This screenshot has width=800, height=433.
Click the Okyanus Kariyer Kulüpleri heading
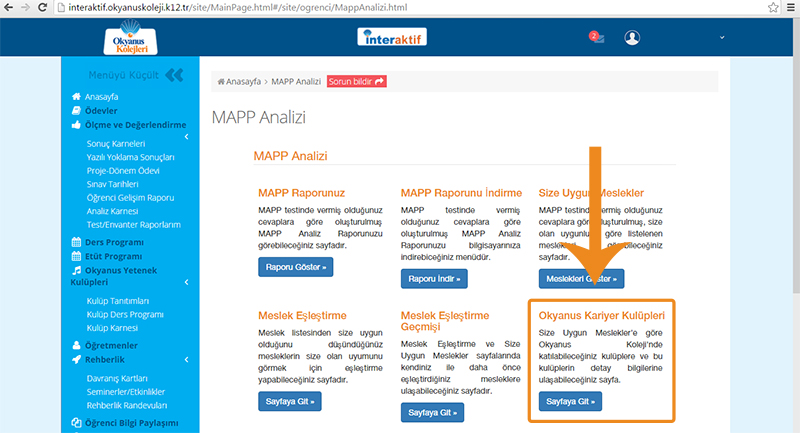(x=602, y=315)
